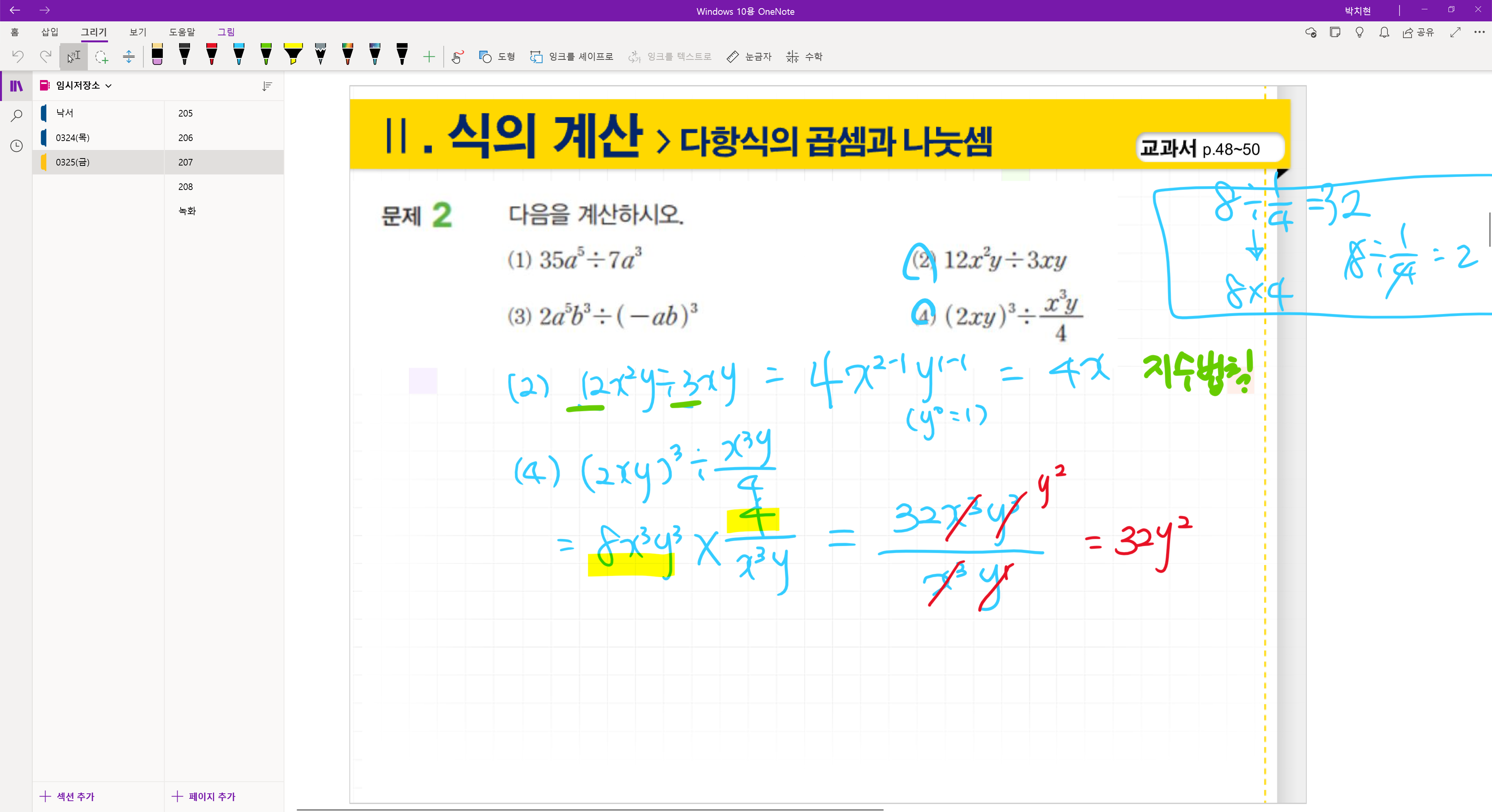
Task: Select the yellow highlighter
Action: pyautogui.click(x=293, y=54)
